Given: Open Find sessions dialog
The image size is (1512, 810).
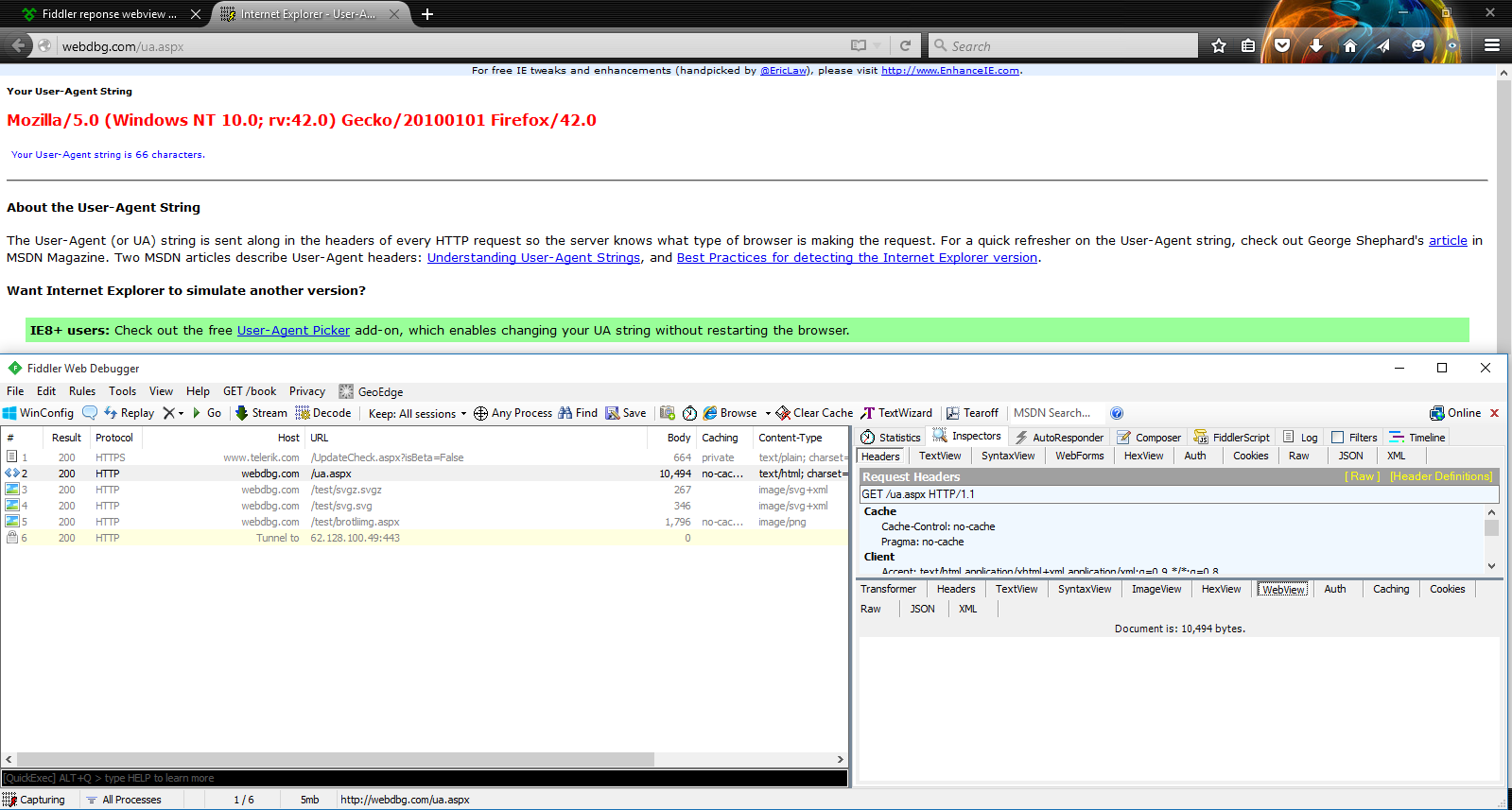Looking at the screenshot, I should 578,413.
